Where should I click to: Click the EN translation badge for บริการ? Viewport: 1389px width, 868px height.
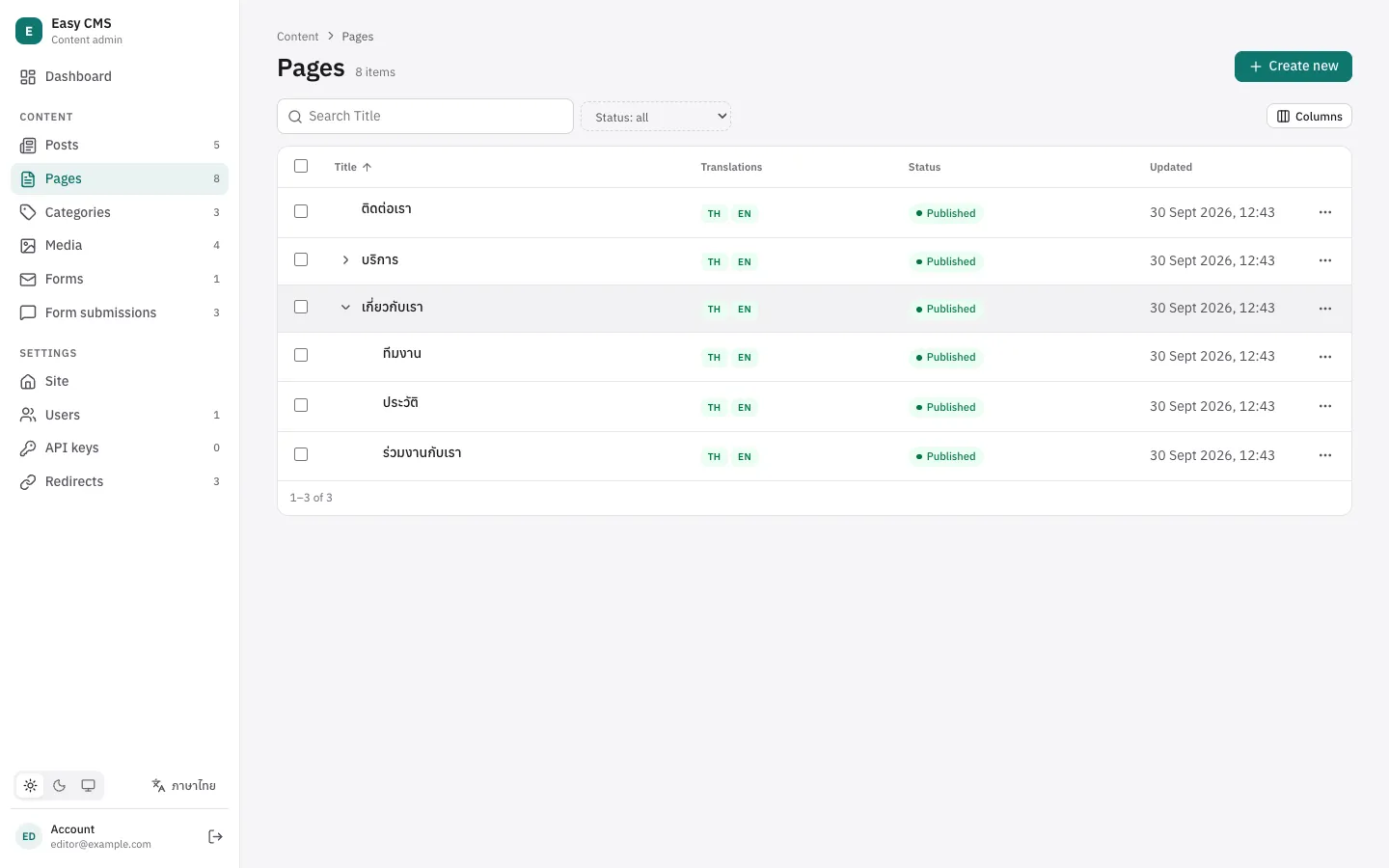point(745,261)
